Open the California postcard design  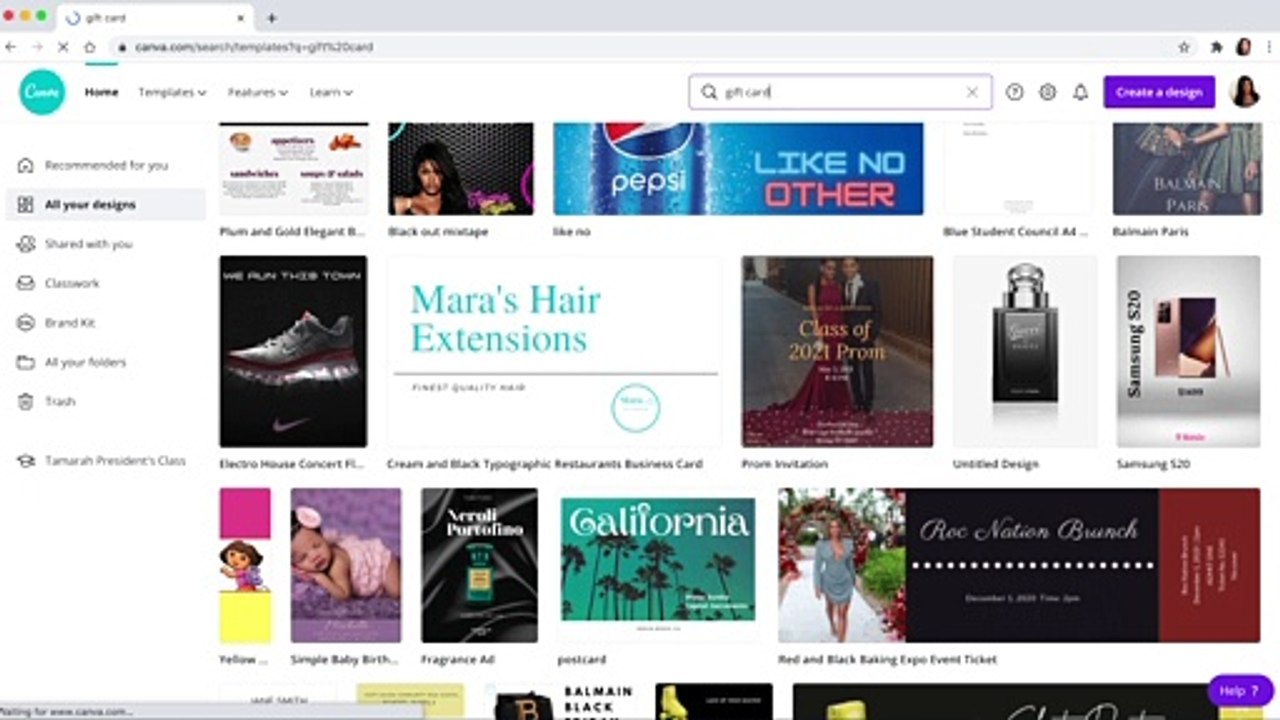pyautogui.click(x=657, y=565)
